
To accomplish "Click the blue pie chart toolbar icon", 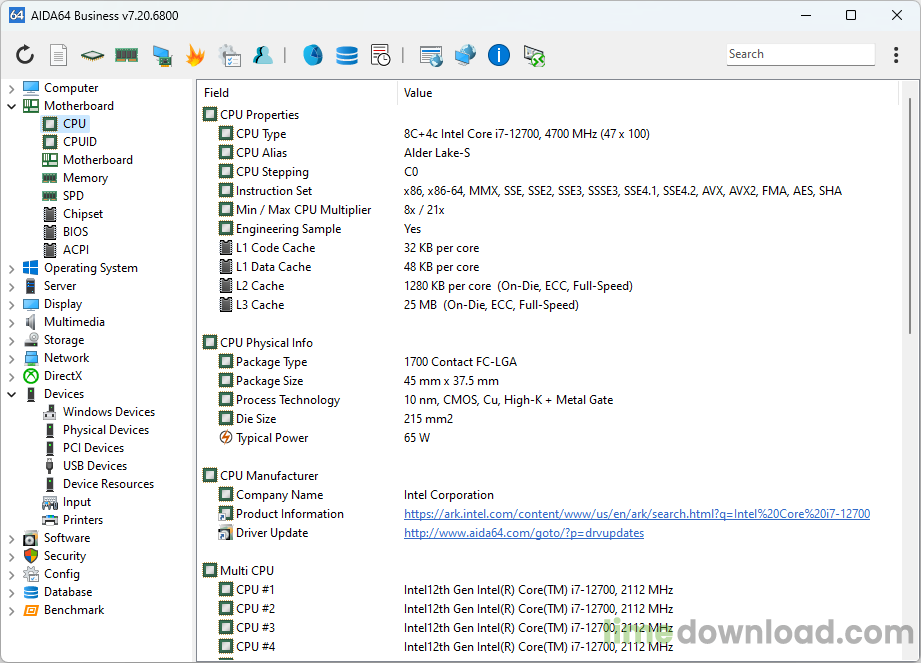I will [312, 55].
